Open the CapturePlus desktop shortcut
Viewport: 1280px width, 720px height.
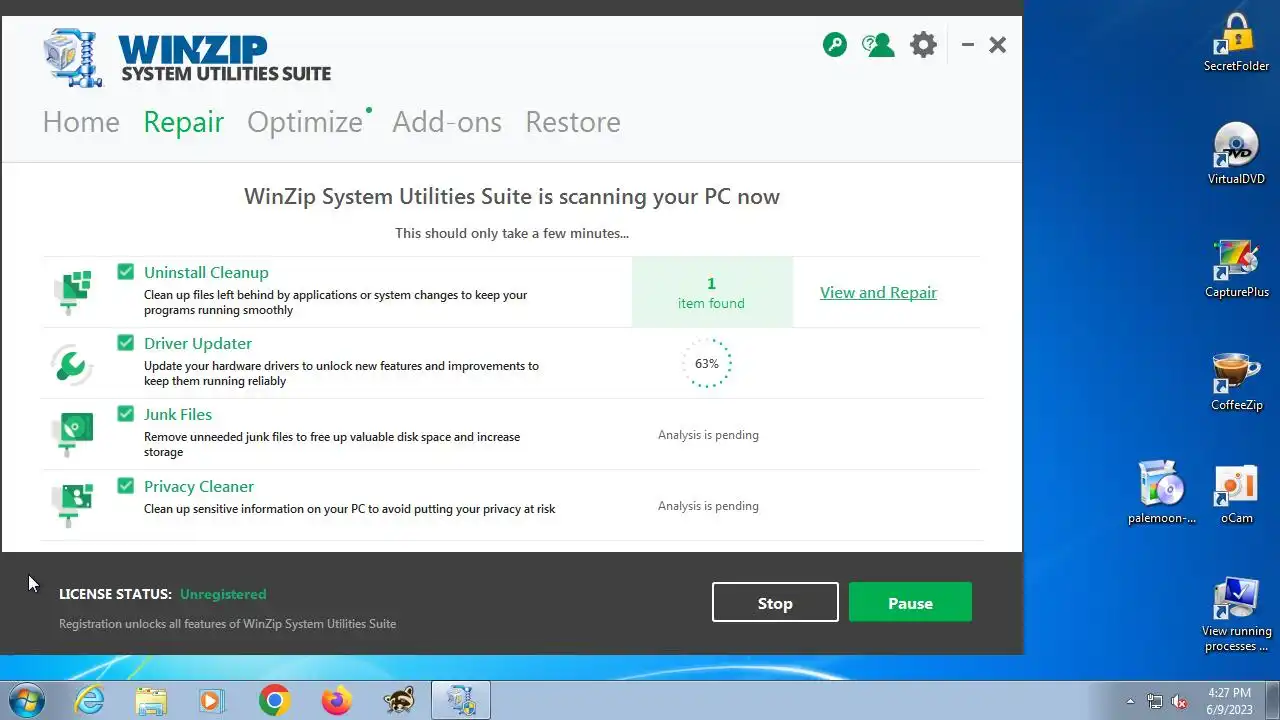(1236, 268)
